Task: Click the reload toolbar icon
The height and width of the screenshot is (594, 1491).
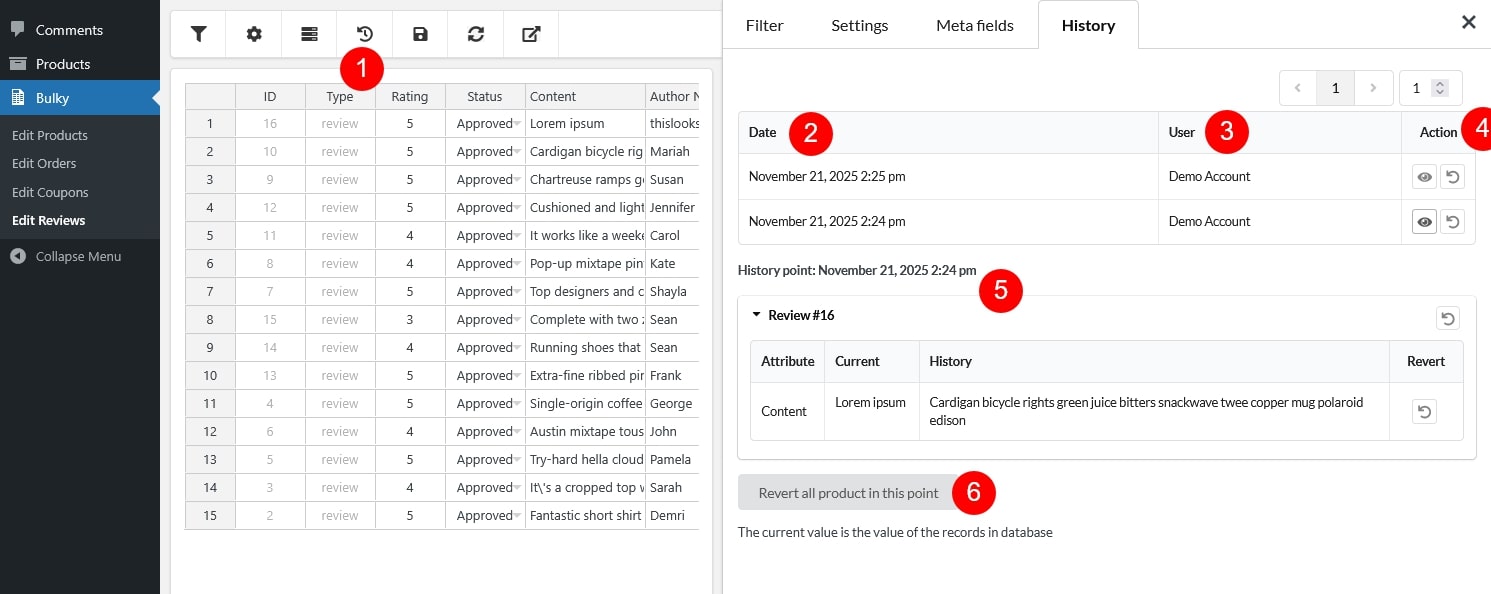Action: [476, 34]
